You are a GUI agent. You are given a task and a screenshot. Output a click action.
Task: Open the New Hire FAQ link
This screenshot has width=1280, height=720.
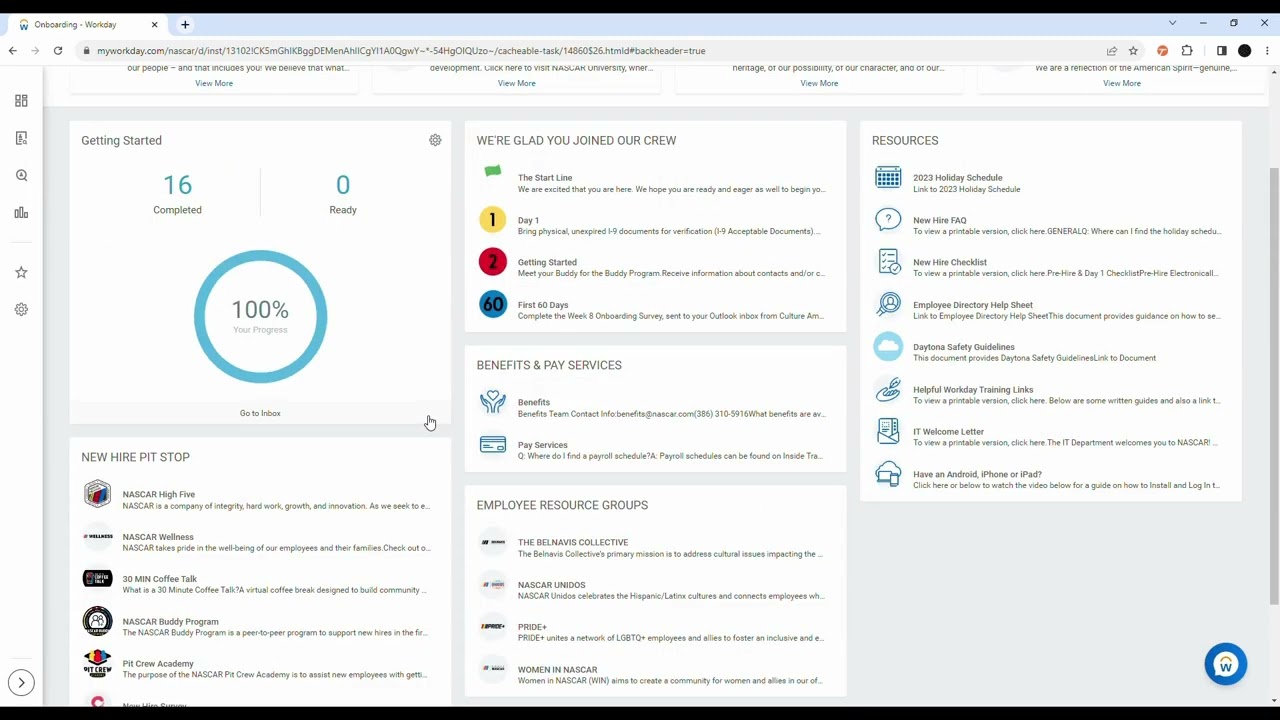click(x=939, y=220)
